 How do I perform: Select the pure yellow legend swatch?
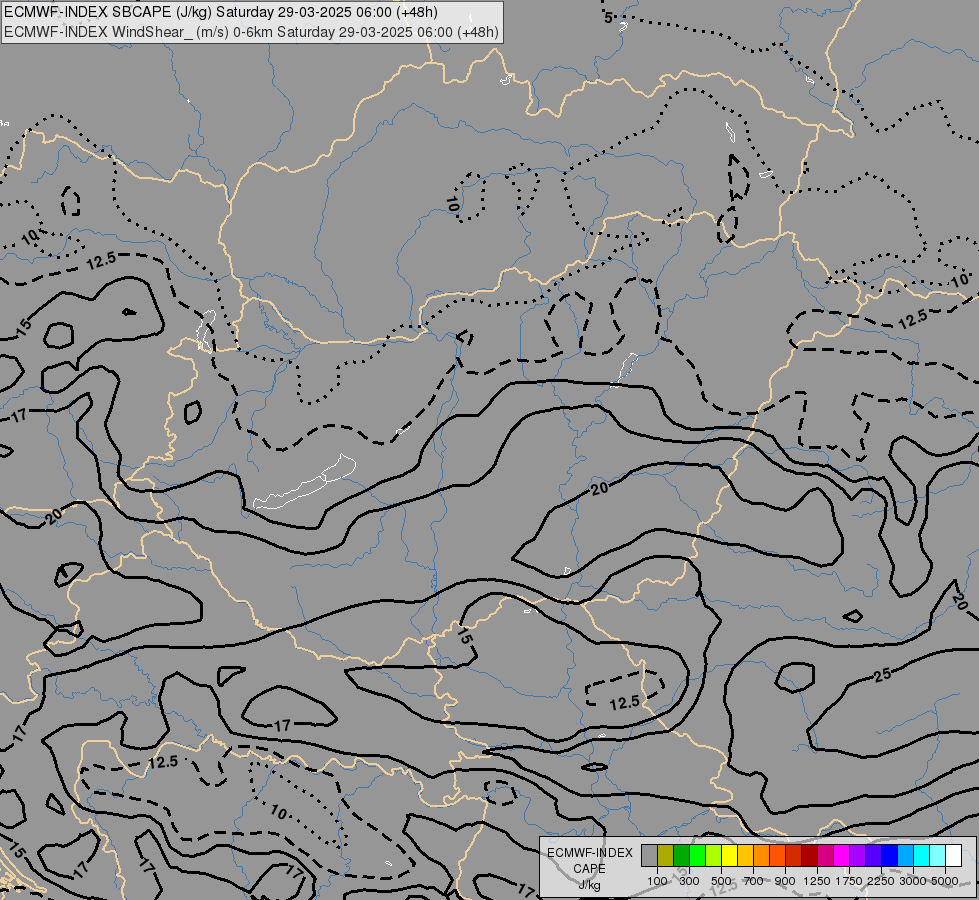[729, 856]
